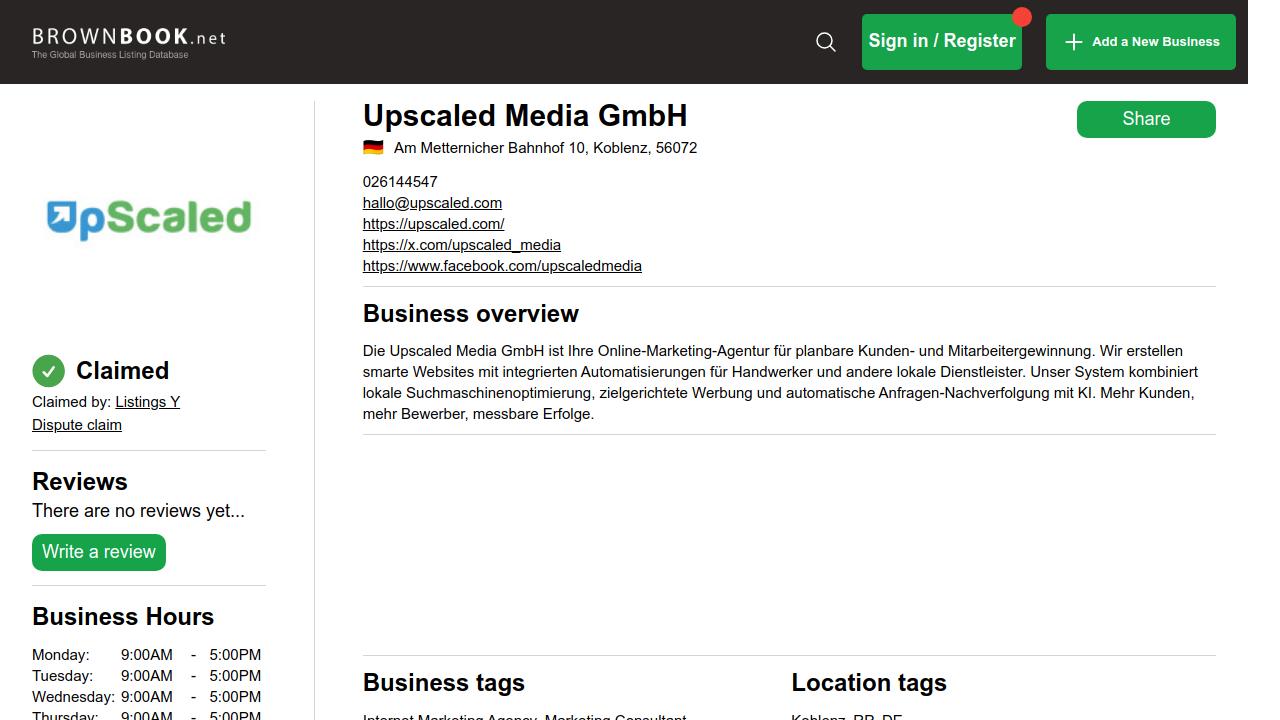1280x720 pixels.
Task: Click the Monday hours row
Action: [147, 655]
